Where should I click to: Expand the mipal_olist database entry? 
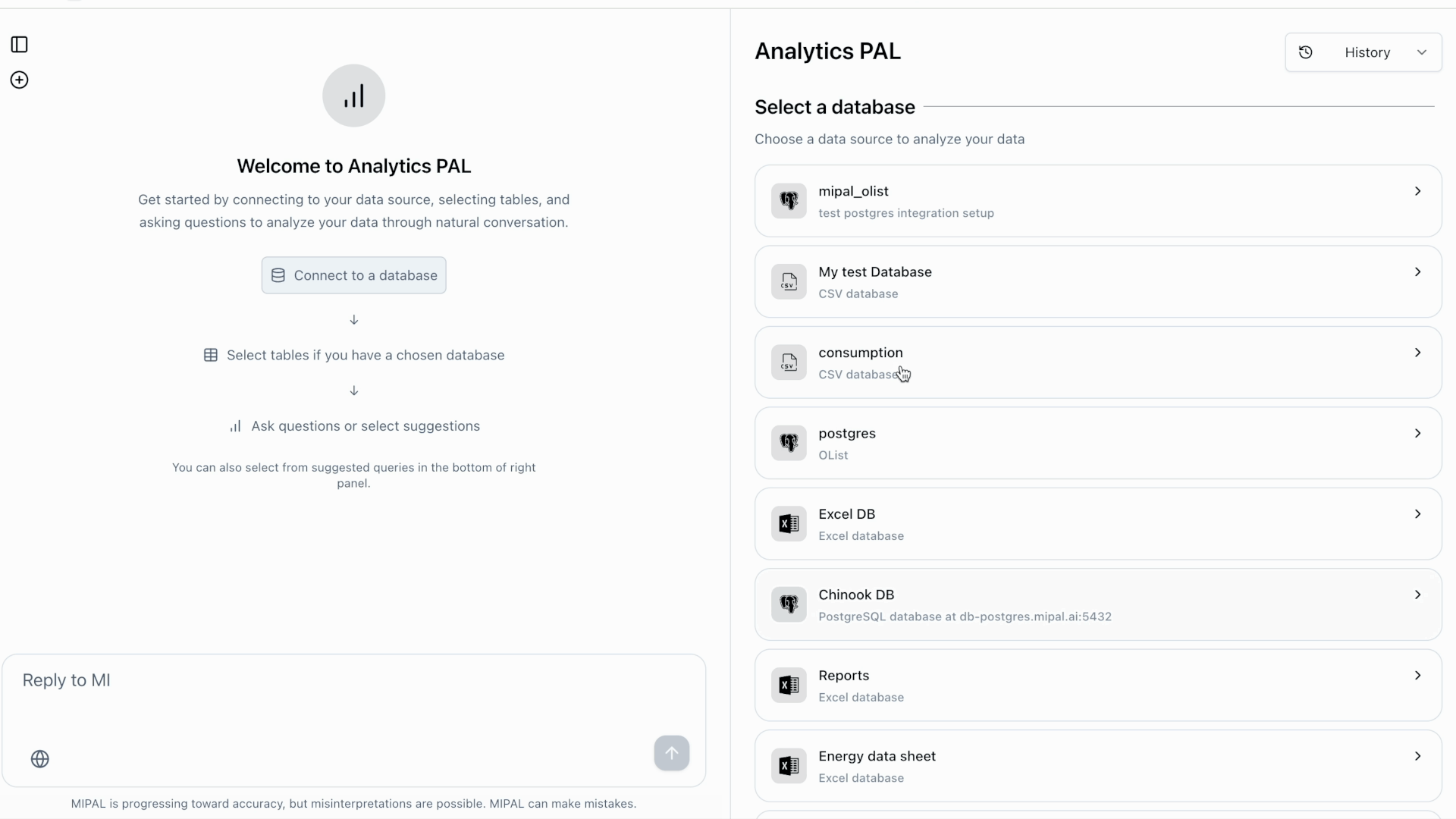1418,191
